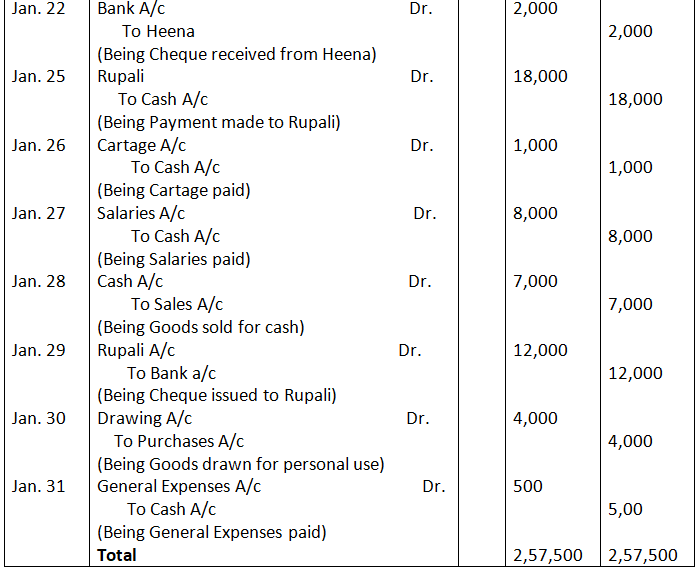Screen dimensions: 699x572
Task: Click narration 'Being Payment made to Rupali'
Action: click(218, 122)
